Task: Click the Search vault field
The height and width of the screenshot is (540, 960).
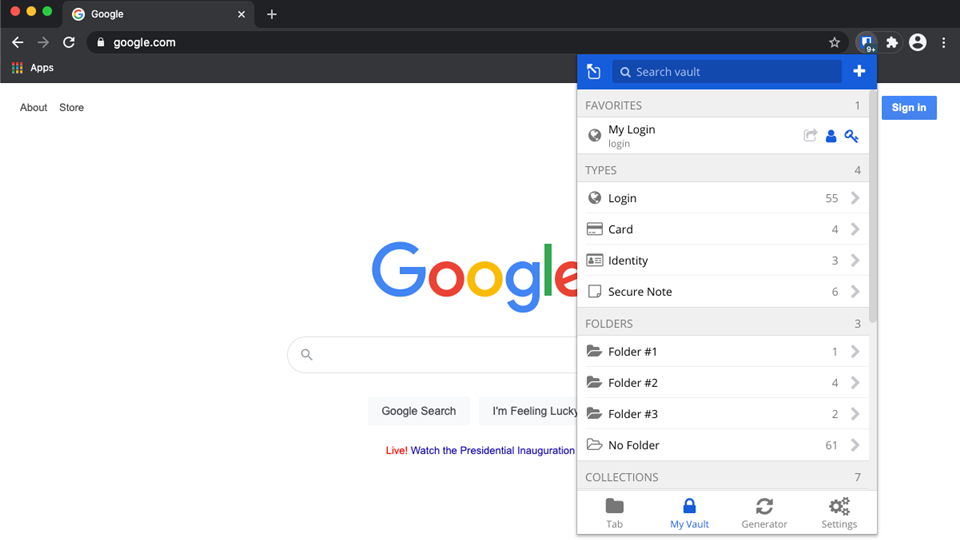Action: (727, 72)
